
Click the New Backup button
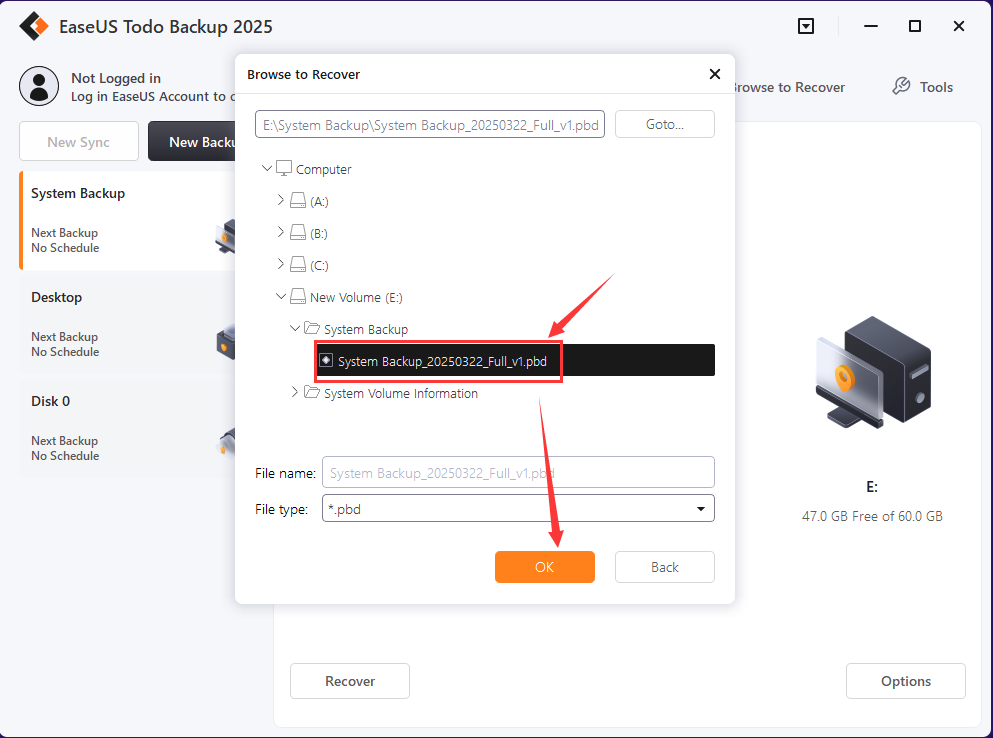[x=192, y=142]
